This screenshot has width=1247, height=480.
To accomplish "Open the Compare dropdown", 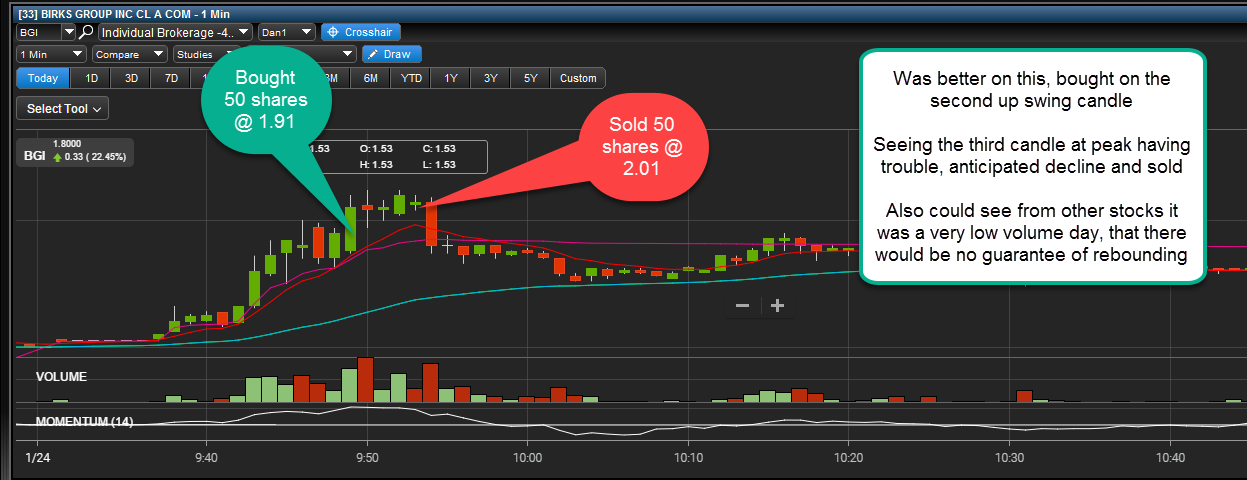I will pyautogui.click(x=129, y=54).
